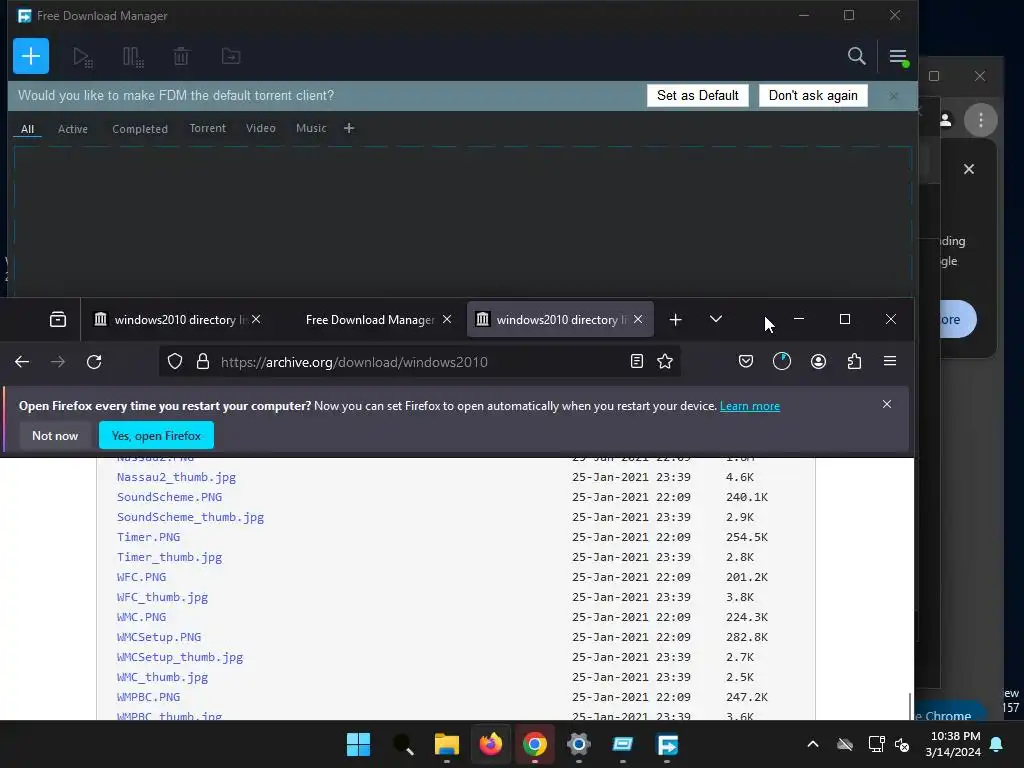
Task: Move download to folder icon
Action: (231, 57)
